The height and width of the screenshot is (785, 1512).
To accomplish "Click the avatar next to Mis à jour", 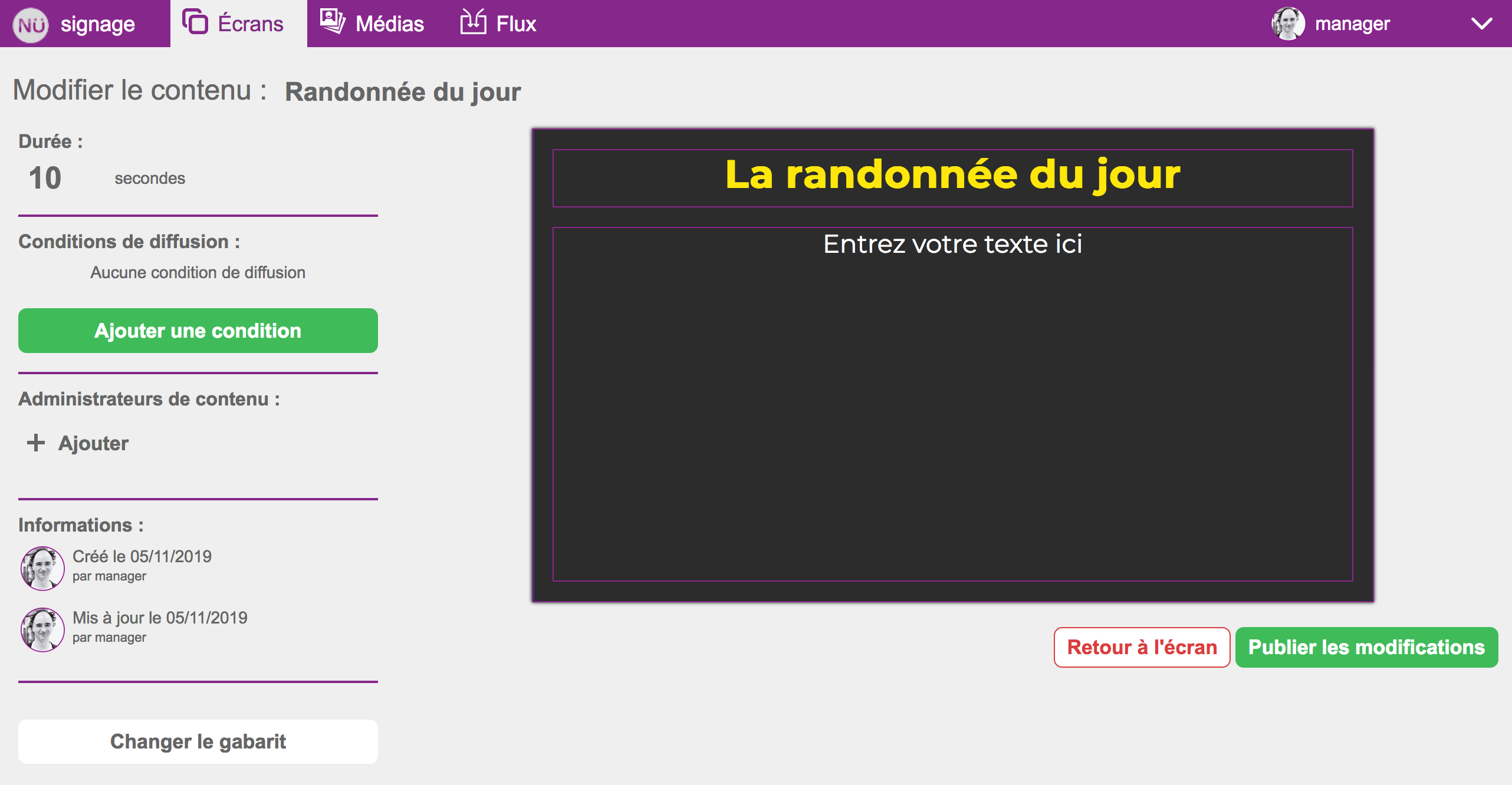I will (x=42, y=629).
